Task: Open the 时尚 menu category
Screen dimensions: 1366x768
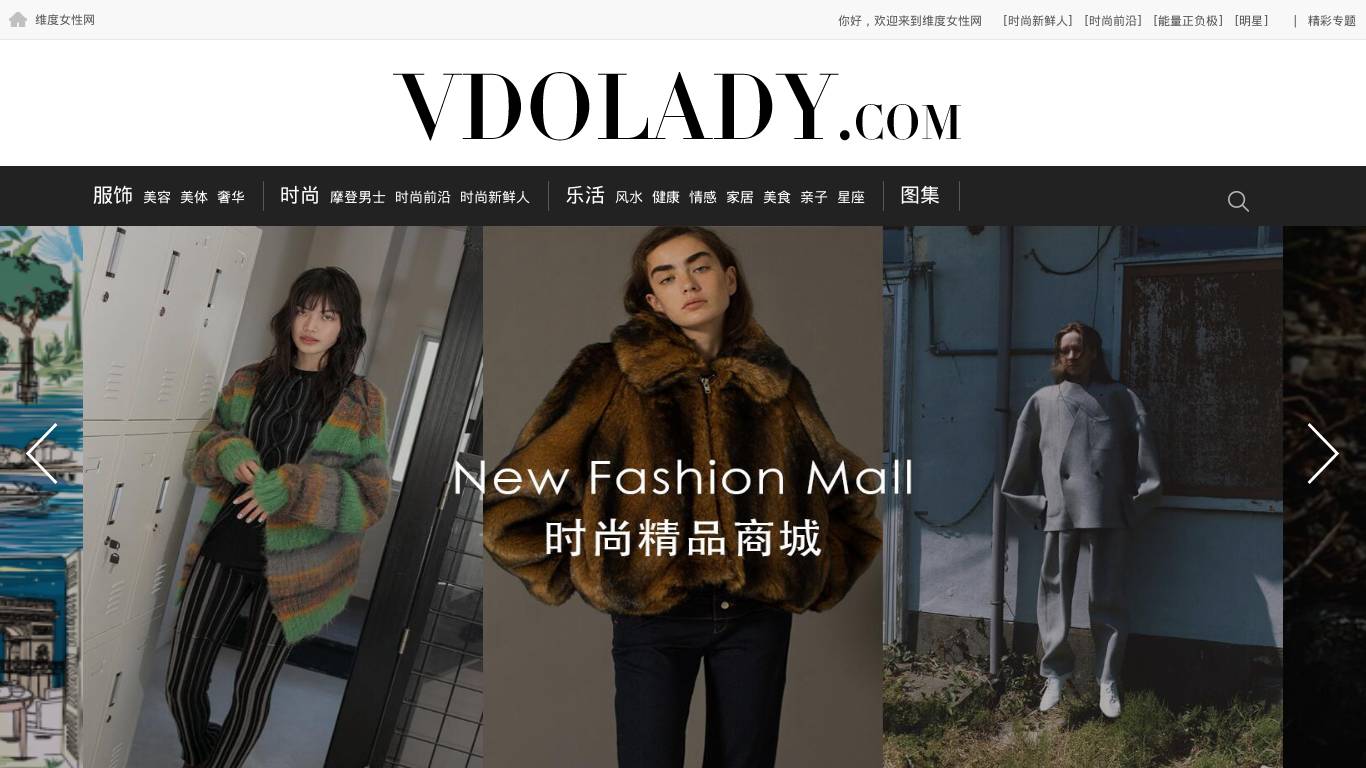Action: click(x=300, y=195)
